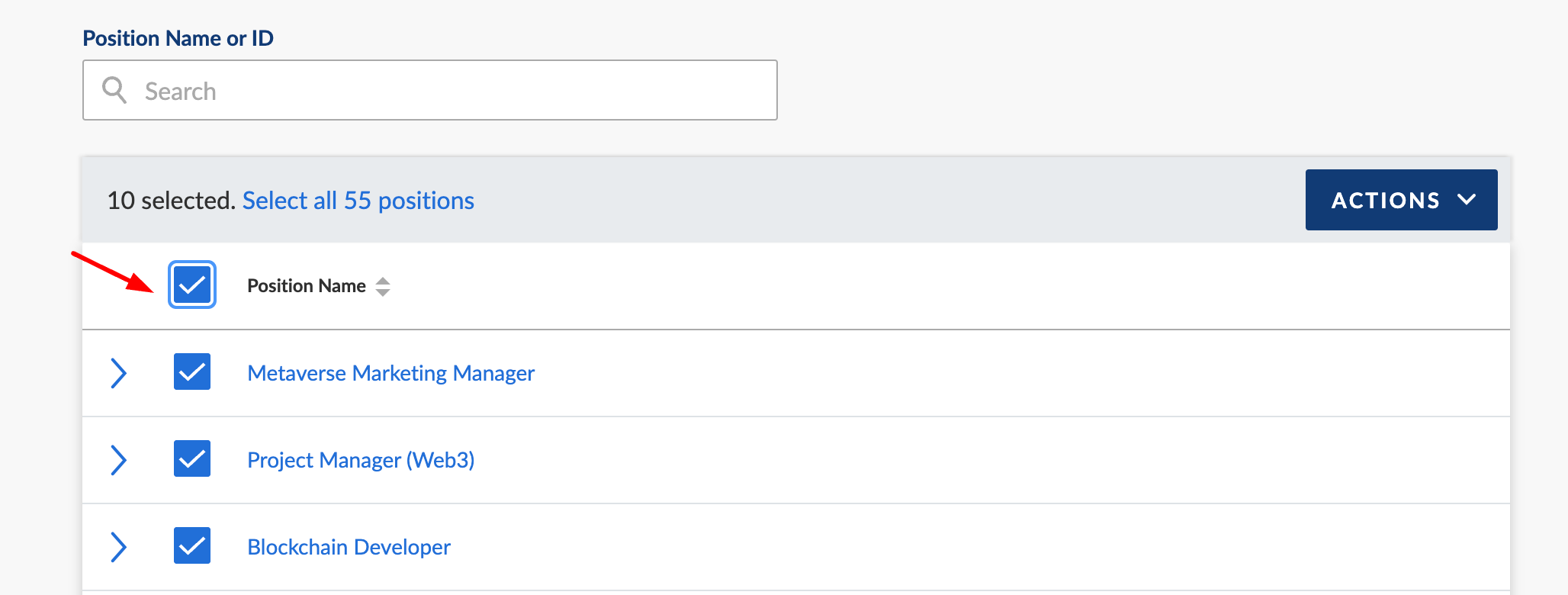This screenshot has height=595, width=1568.
Task: Click the 10 selected status text
Action: (x=172, y=201)
